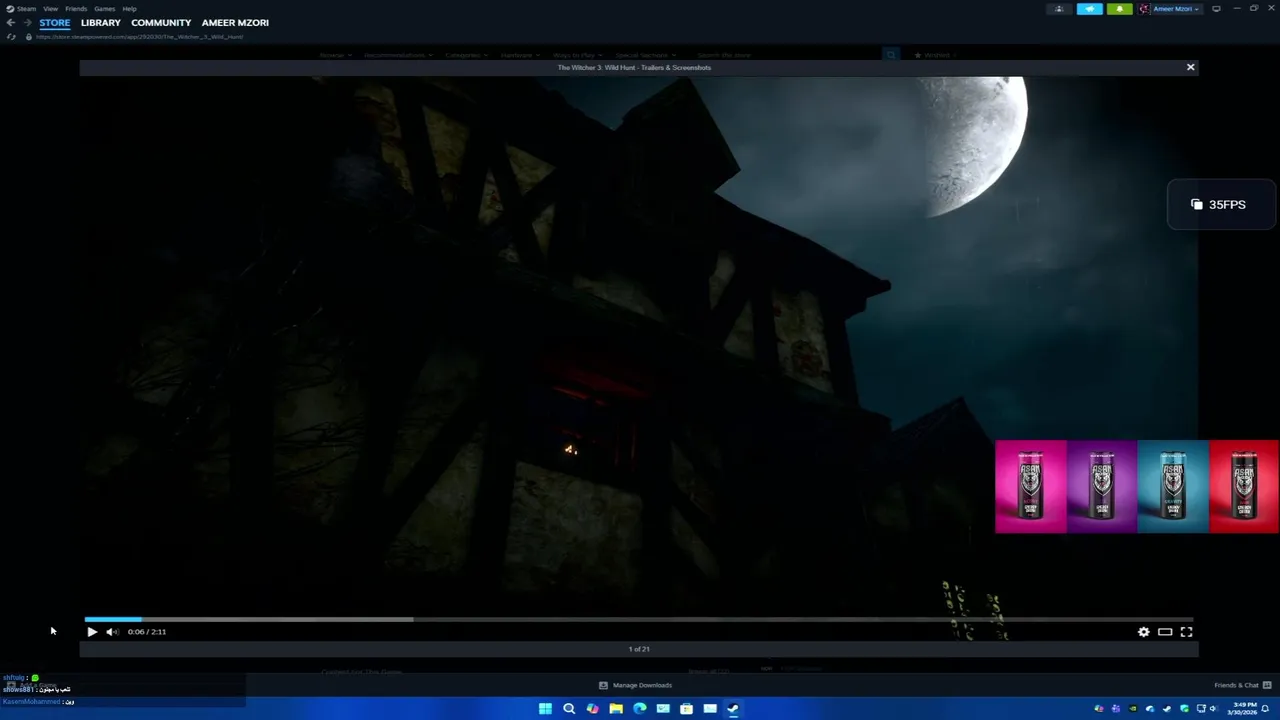The height and width of the screenshot is (720, 1280).
Task: Toggle theater mode for the video
Action: pos(1165,632)
